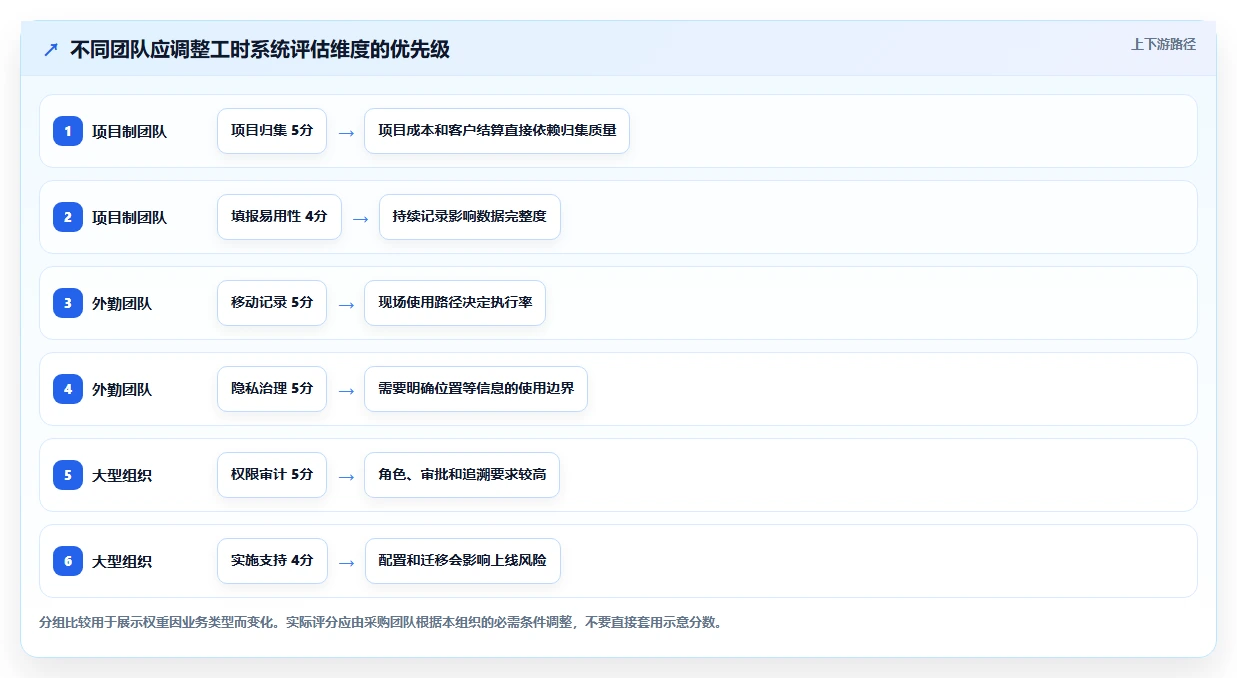Click 项目制团队 label beside 项目归集 5分
This screenshot has width=1237, height=678.
pos(130,131)
